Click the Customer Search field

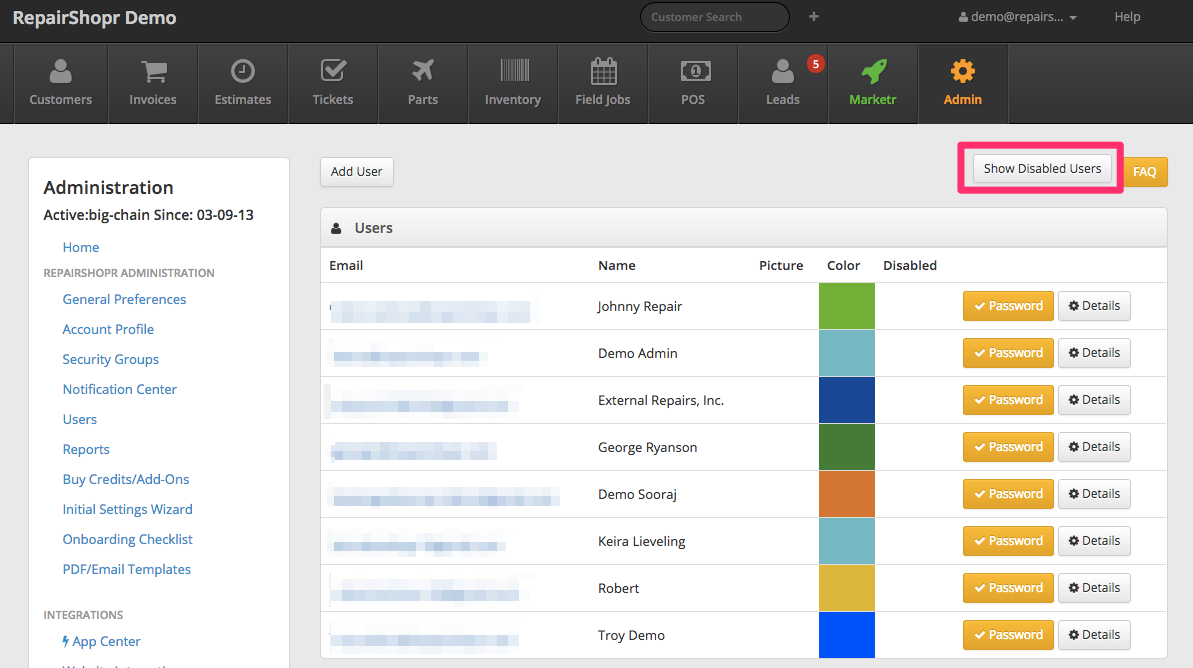tap(714, 17)
